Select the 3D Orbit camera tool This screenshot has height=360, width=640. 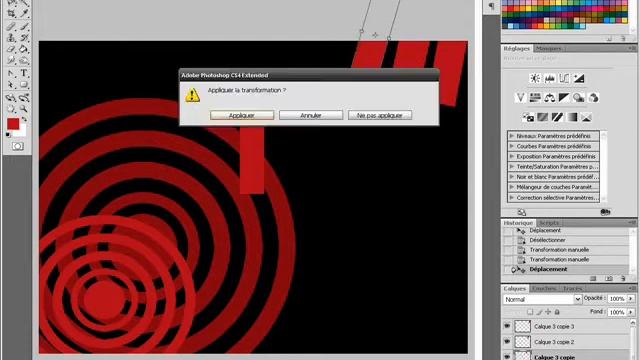pos(24,98)
